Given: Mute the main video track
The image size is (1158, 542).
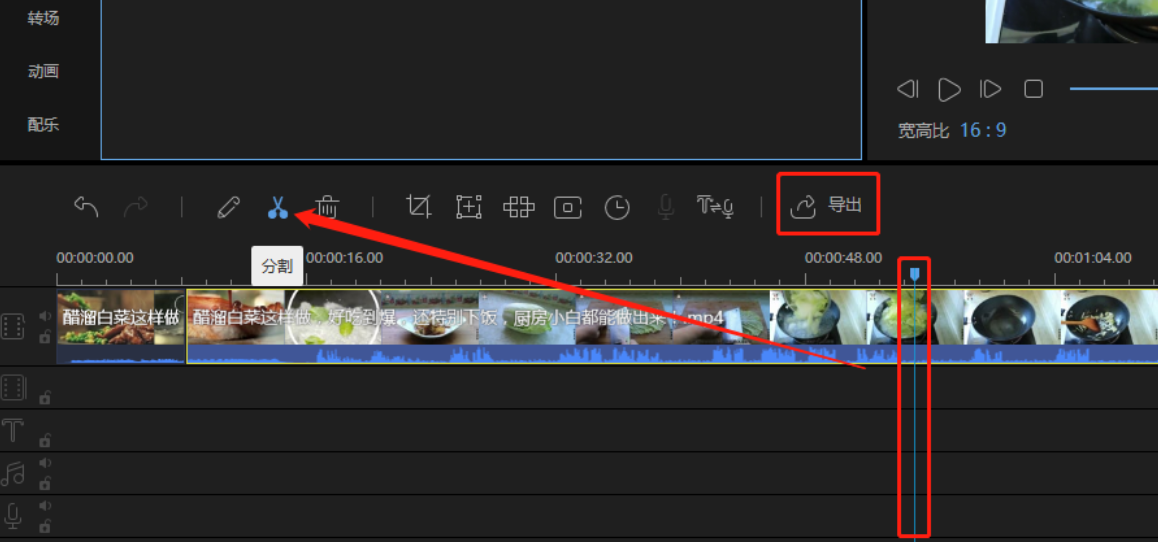Looking at the screenshot, I should [45, 316].
